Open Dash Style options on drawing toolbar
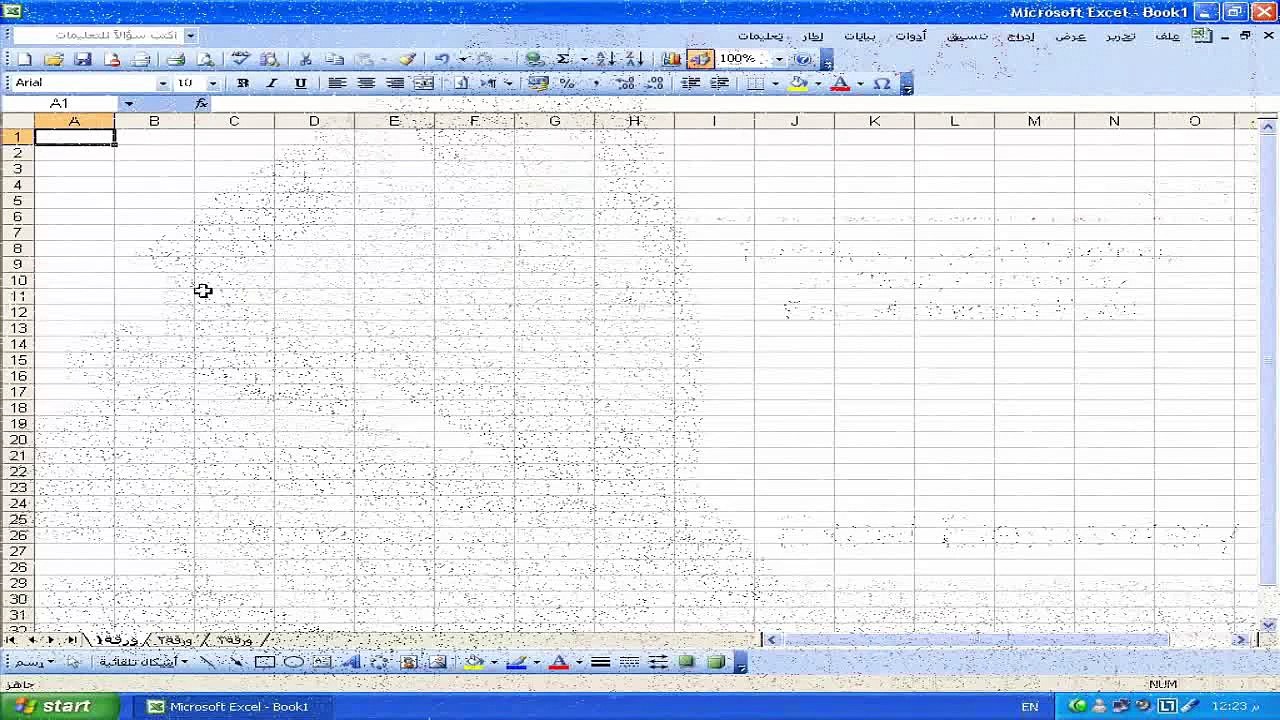Image resolution: width=1280 pixels, height=720 pixels. pyautogui.click(x=629, y=662)
